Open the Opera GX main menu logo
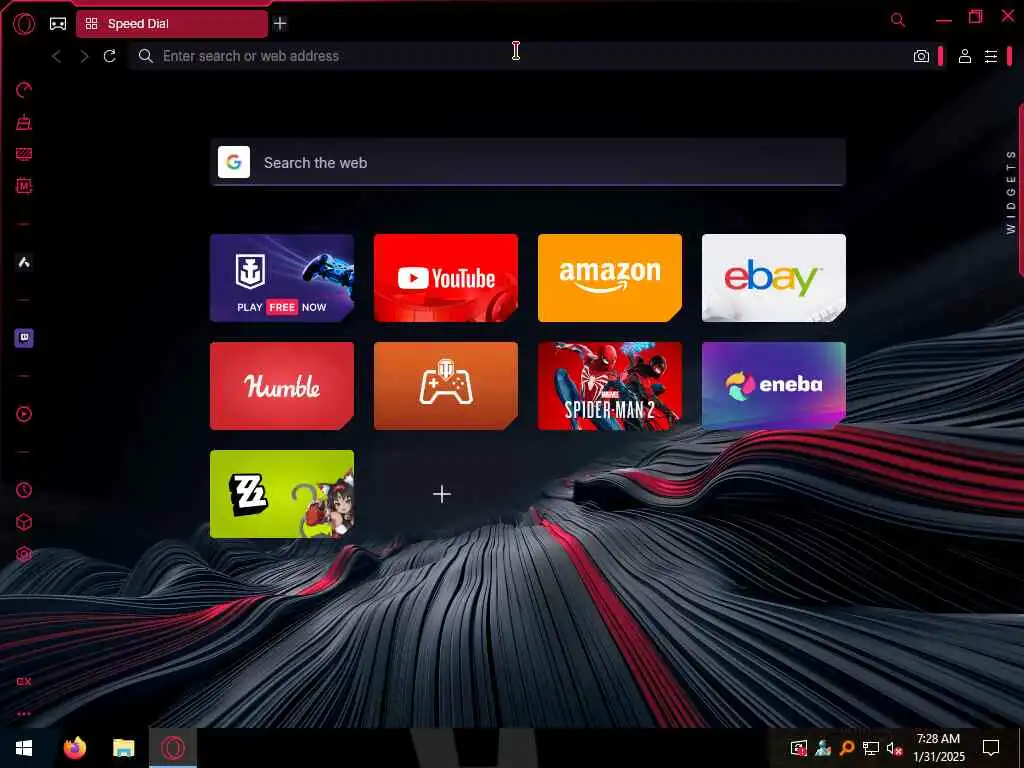The image size is (1024, 768). point(24,24)
